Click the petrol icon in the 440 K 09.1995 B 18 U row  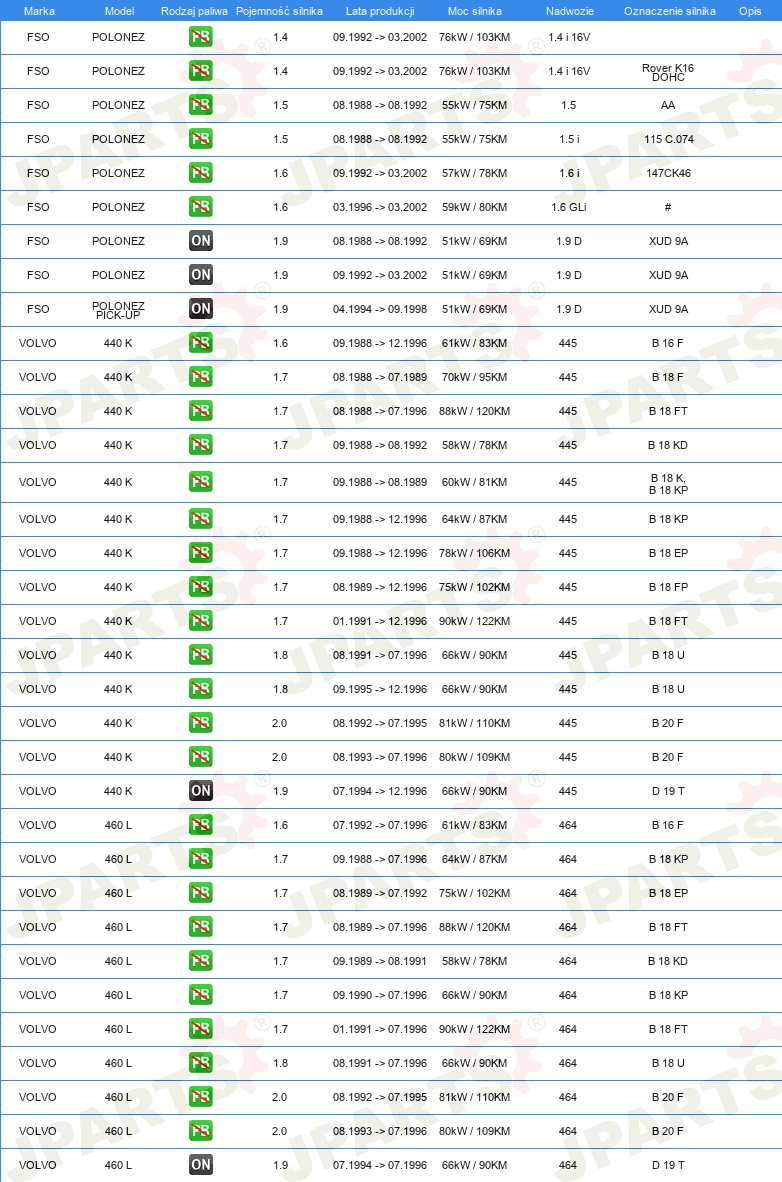click(x=201, y=688)
